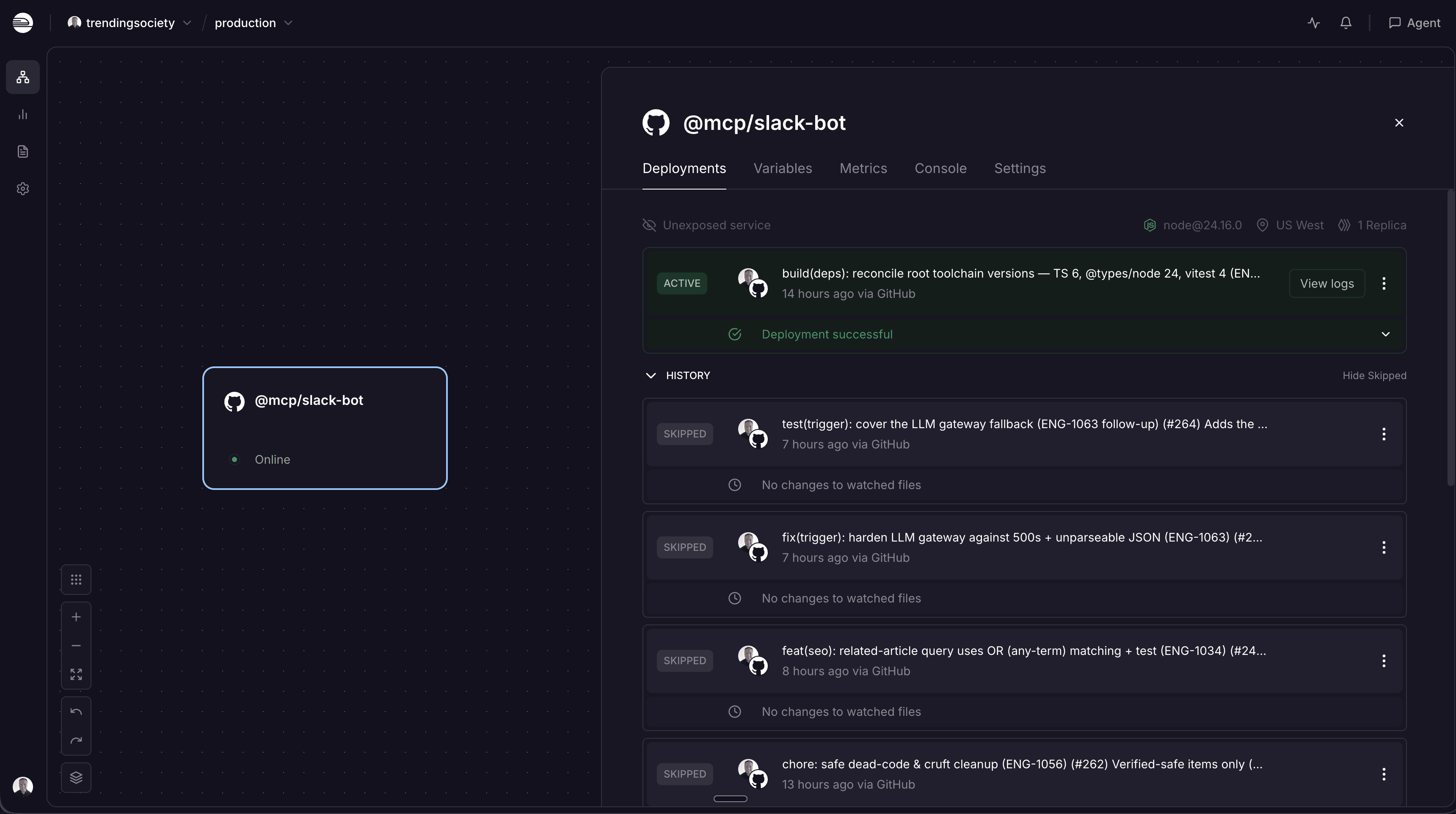Click the Railway logo in the top bar
The height and width of the screenshot is (814, 1456).
click(22, 22)
